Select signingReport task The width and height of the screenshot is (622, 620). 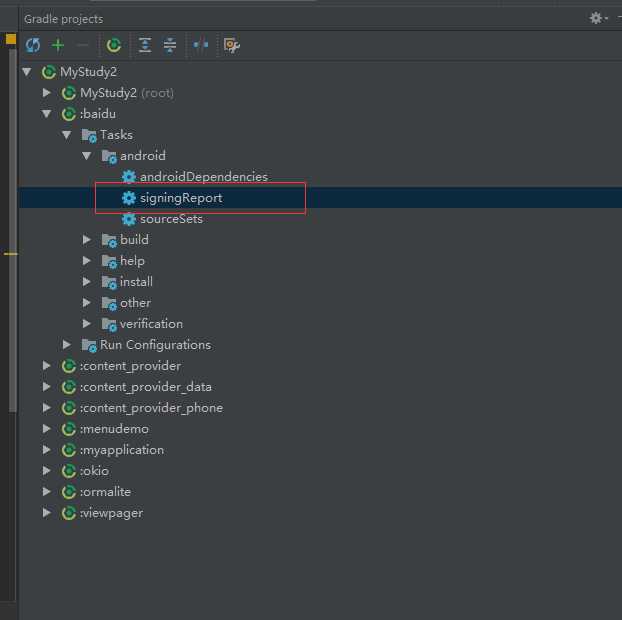[x=181, y=198]
